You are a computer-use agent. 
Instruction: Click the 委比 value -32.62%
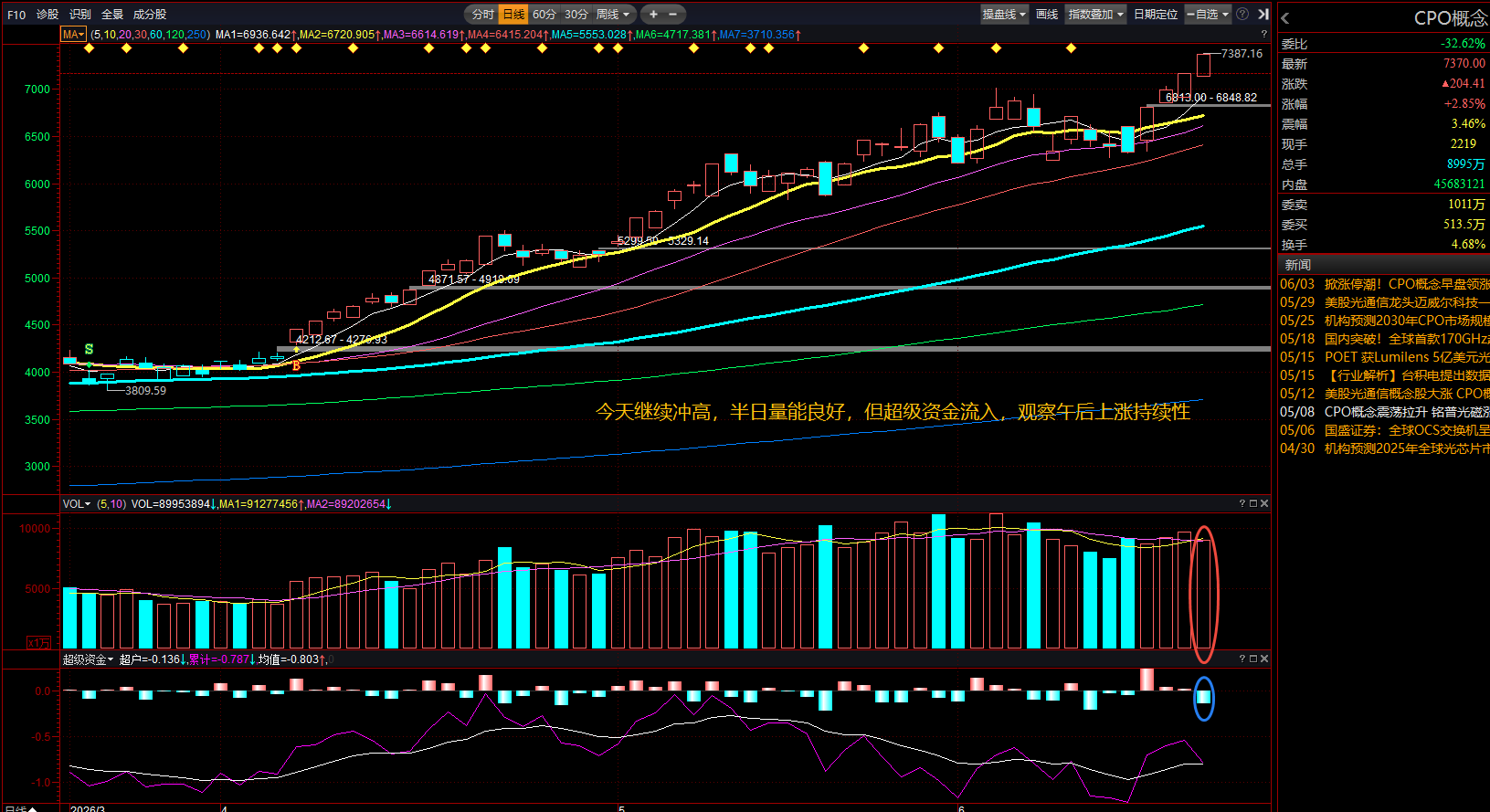tap(1463, 43)
